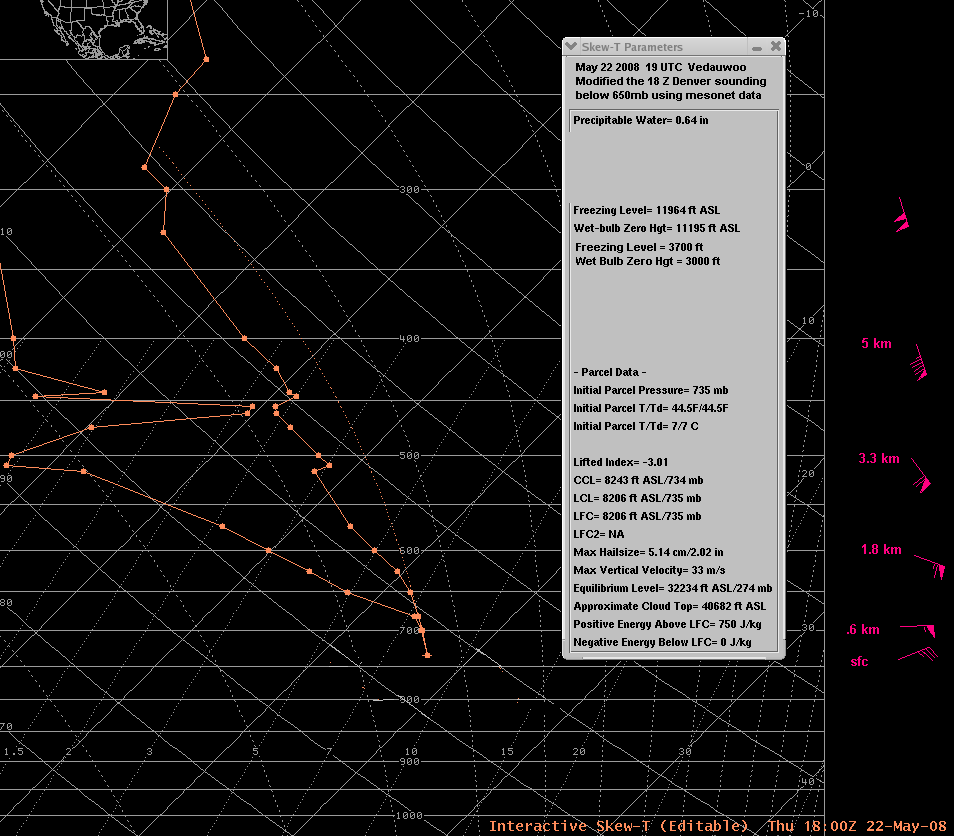Click Equilibrium Level= 32234 ft ASL/274 mb

pyautogui.click(x=672, y=588)
